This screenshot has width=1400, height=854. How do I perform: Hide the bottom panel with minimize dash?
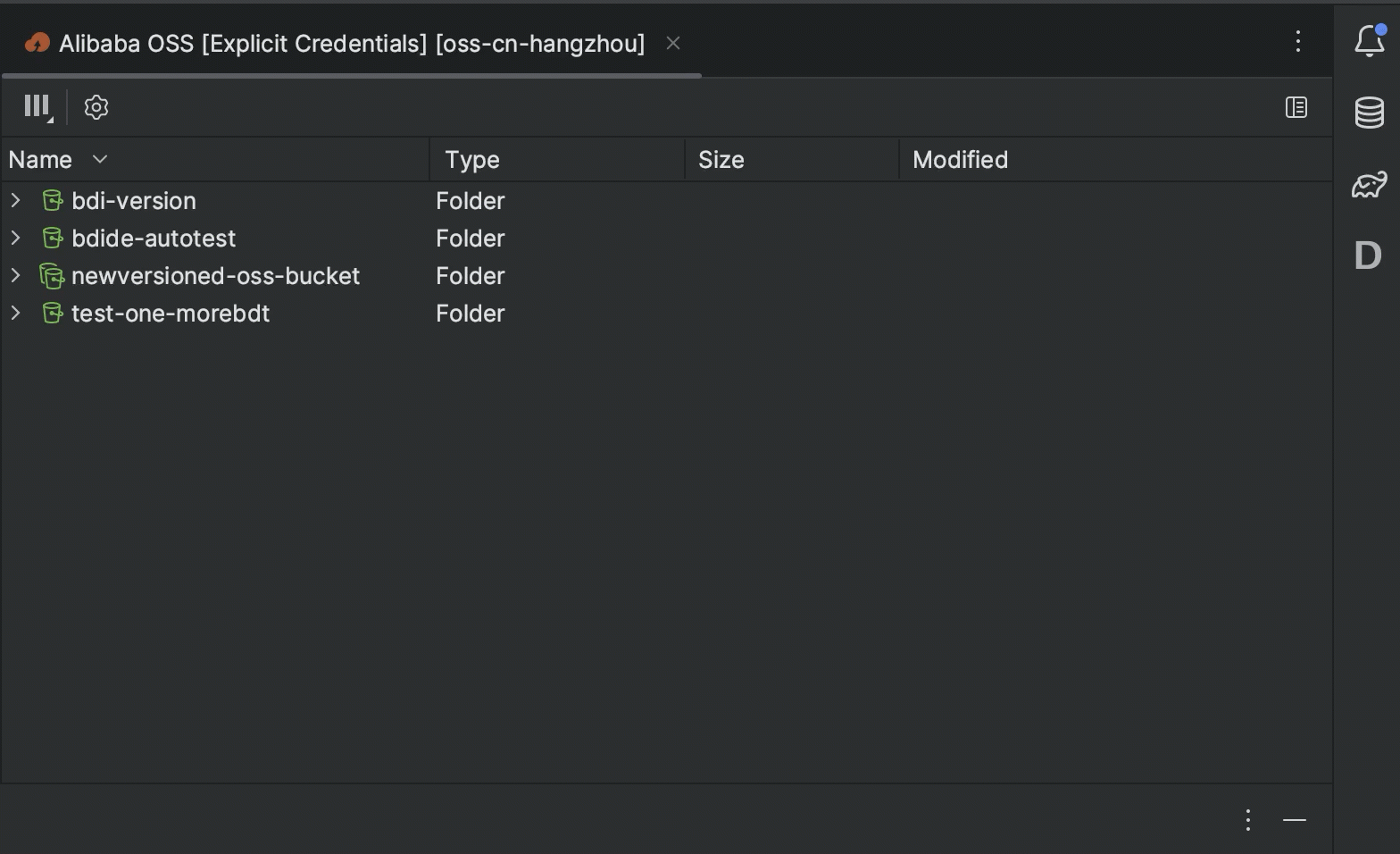pos(1295,820)
